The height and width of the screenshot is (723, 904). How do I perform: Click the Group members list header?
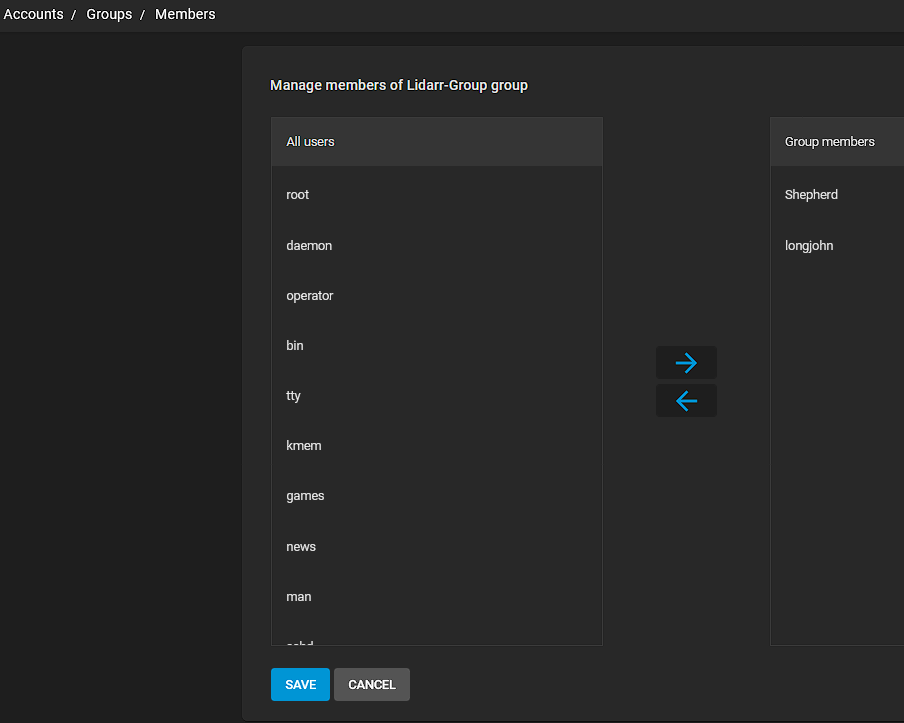837,142
